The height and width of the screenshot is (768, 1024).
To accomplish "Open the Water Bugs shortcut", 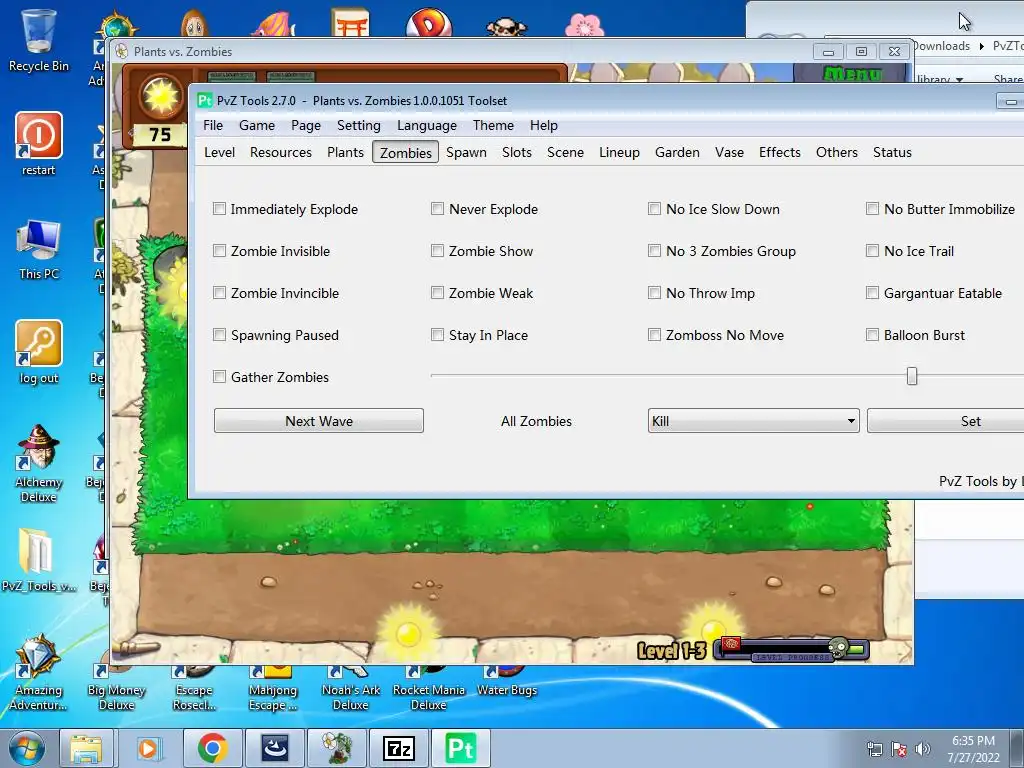I will point(507,680).
